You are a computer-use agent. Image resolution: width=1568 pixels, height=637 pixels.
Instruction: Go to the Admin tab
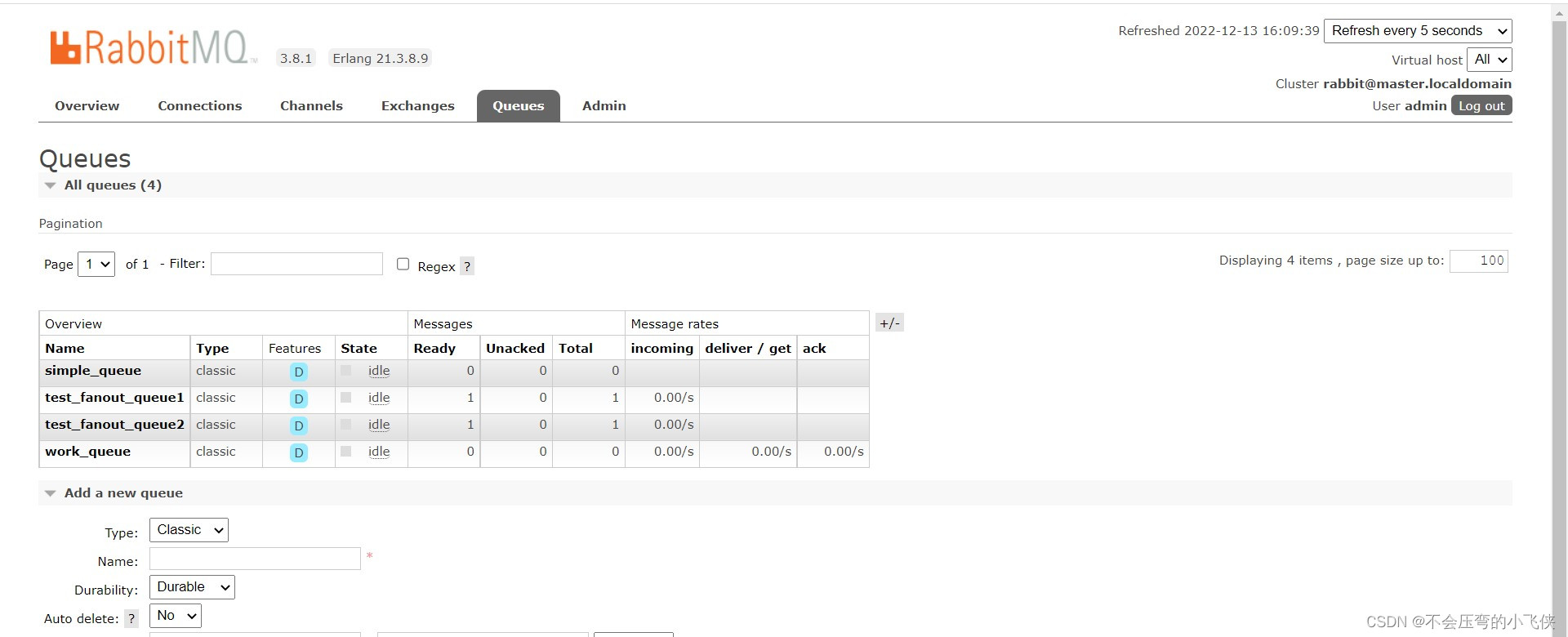[604, 106]
